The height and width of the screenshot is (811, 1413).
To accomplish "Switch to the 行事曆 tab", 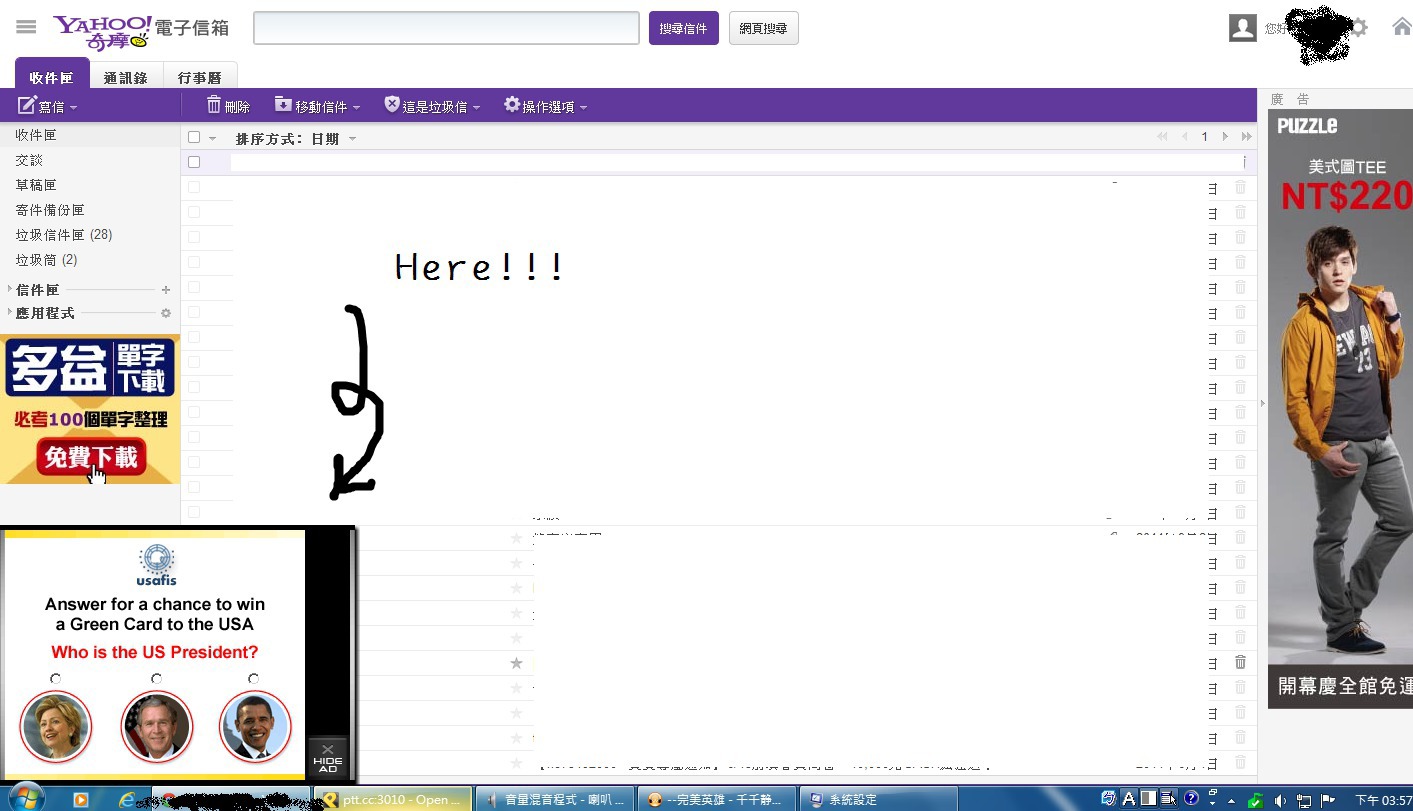I will tap(200, 76).
